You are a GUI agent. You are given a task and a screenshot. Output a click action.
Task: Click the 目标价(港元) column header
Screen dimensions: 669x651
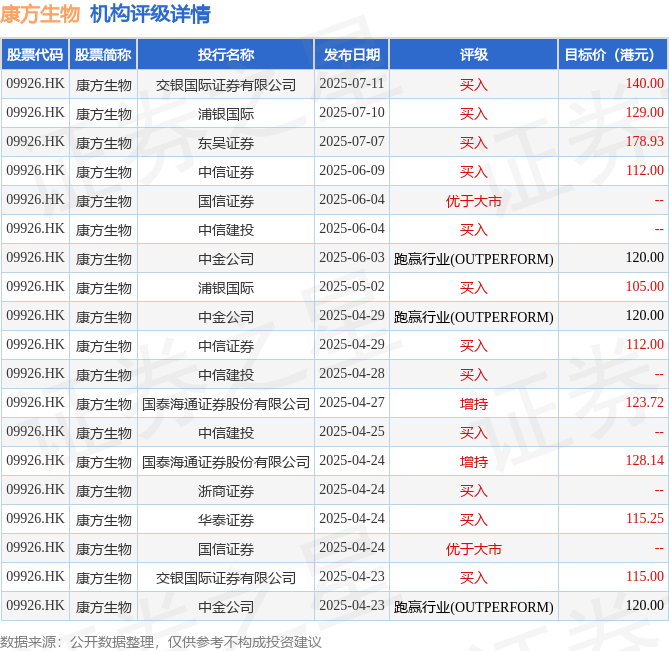pos(613,55)
